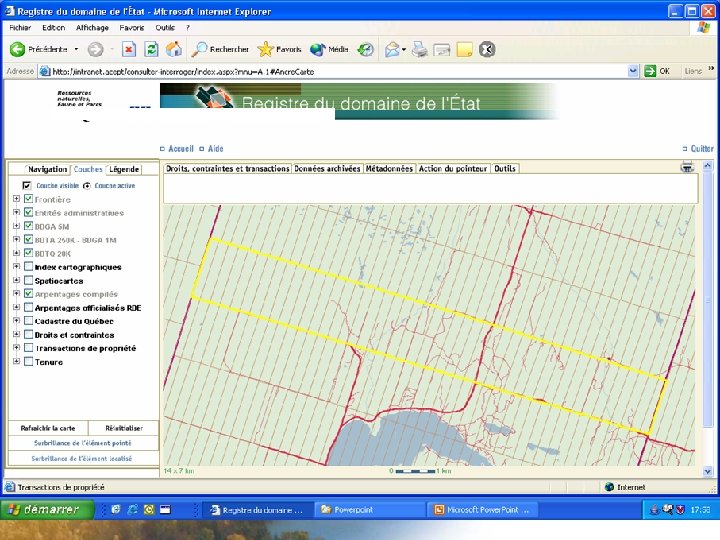The height and width of the screenshot is (540, 720).
Task: Expand the Frontière layer group
Action: pos(17,199)
